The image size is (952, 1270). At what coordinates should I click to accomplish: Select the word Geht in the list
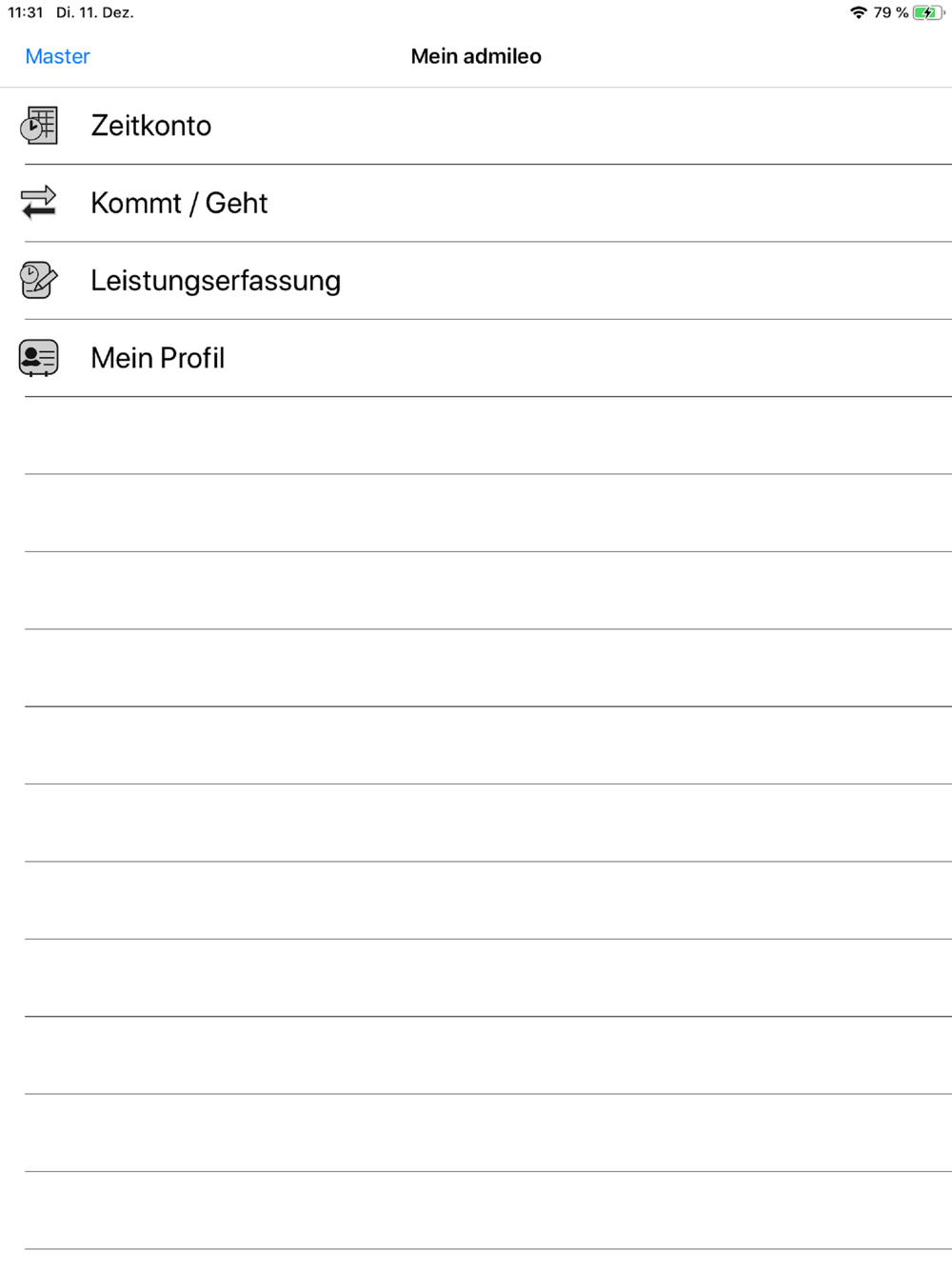[237, 203]
